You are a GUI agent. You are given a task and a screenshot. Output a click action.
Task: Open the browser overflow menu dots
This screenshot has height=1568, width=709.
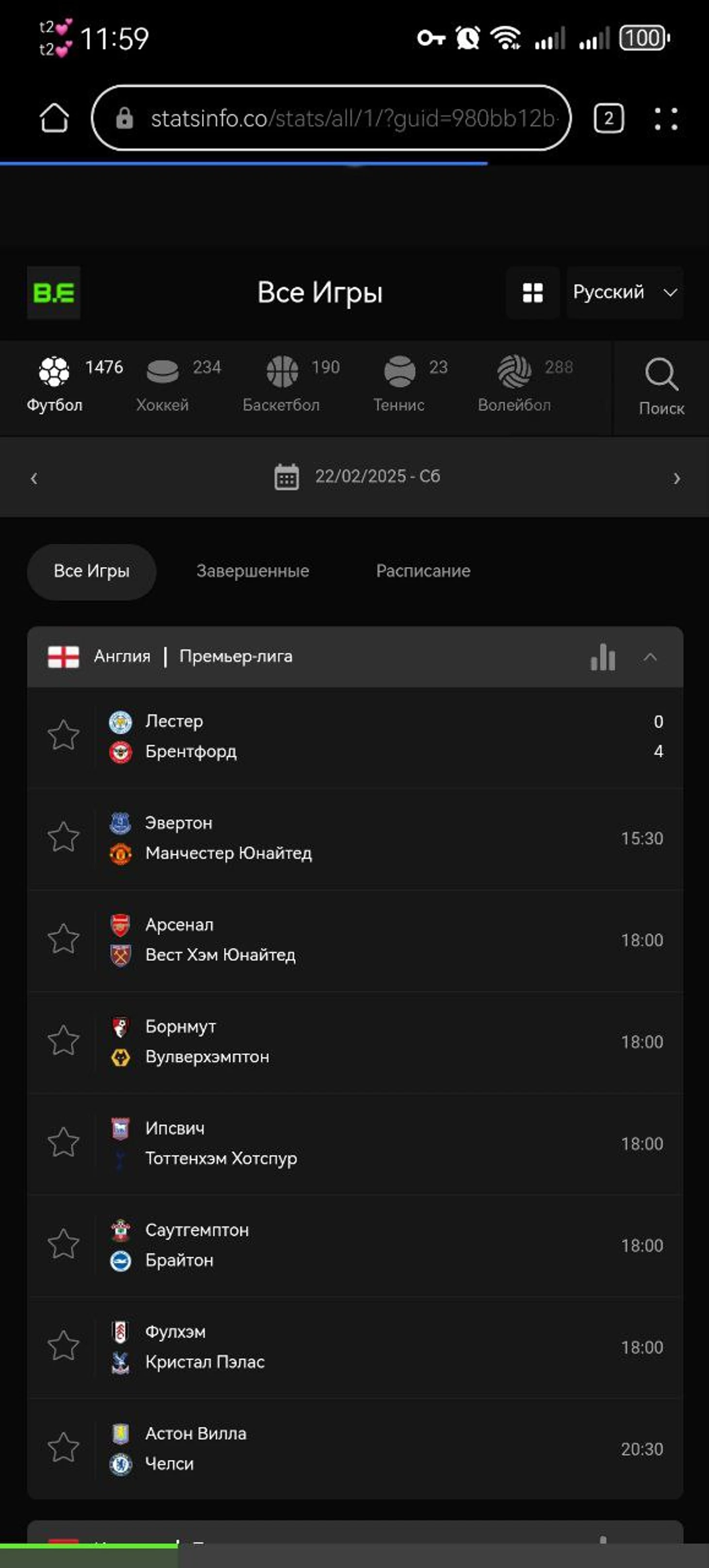click(x=665, y=119)
